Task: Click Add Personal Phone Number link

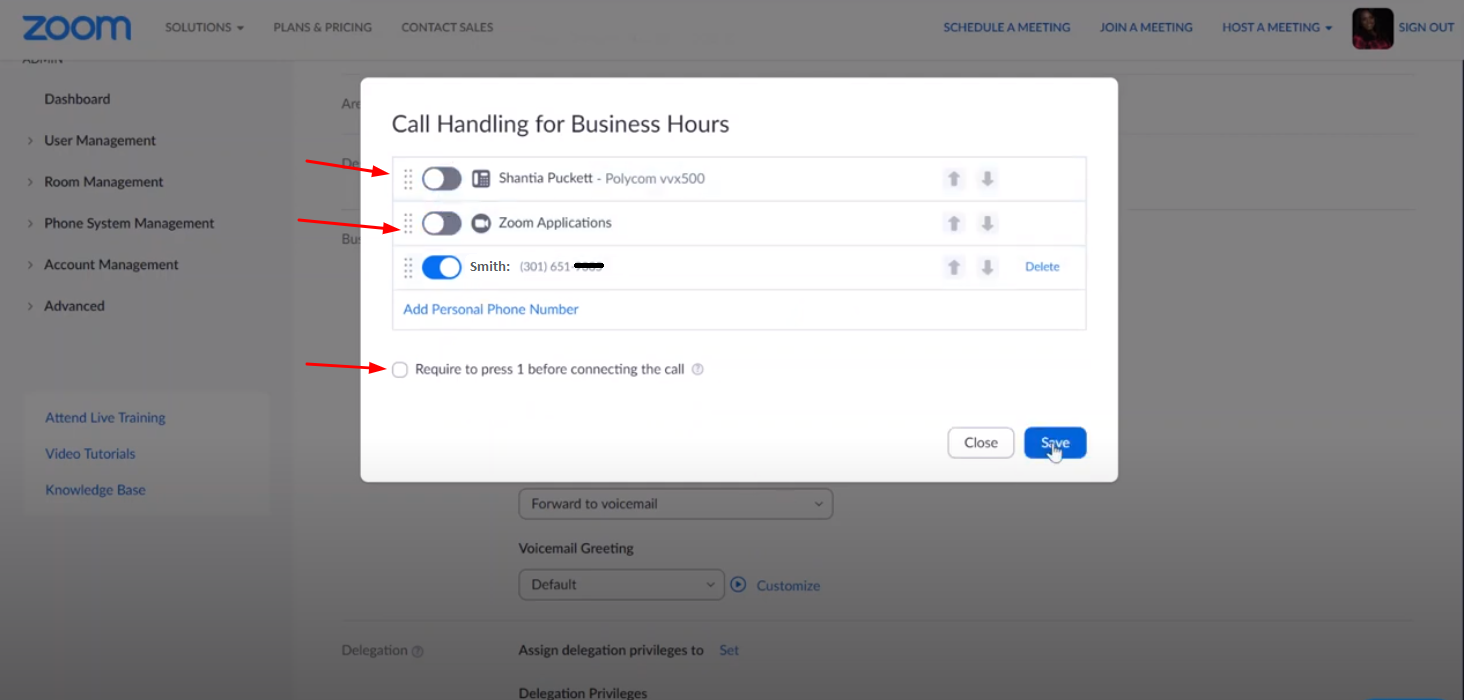Action: [491, 309]
